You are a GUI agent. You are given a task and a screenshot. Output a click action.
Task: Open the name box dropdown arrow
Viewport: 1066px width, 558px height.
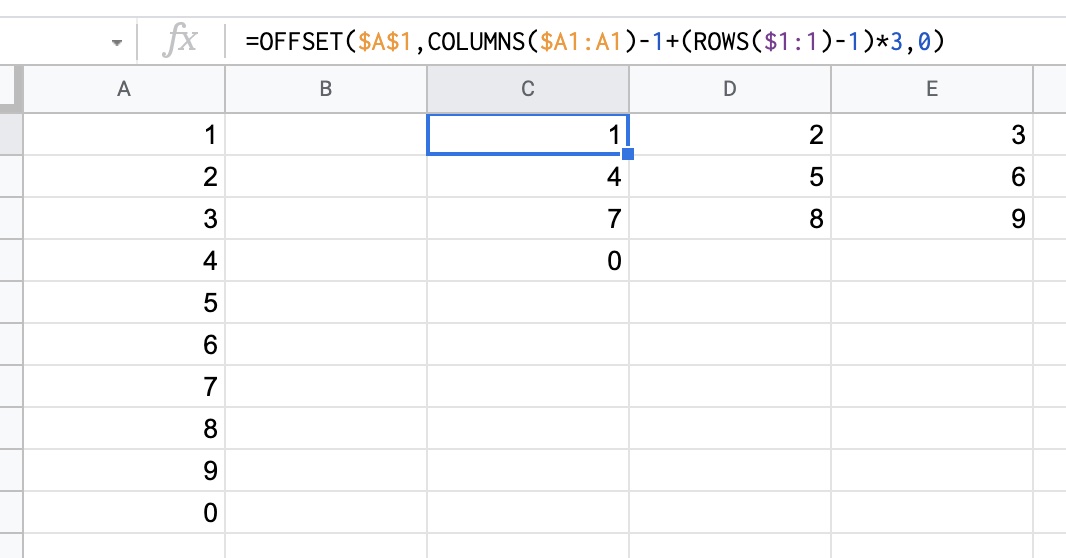[117, 42]
